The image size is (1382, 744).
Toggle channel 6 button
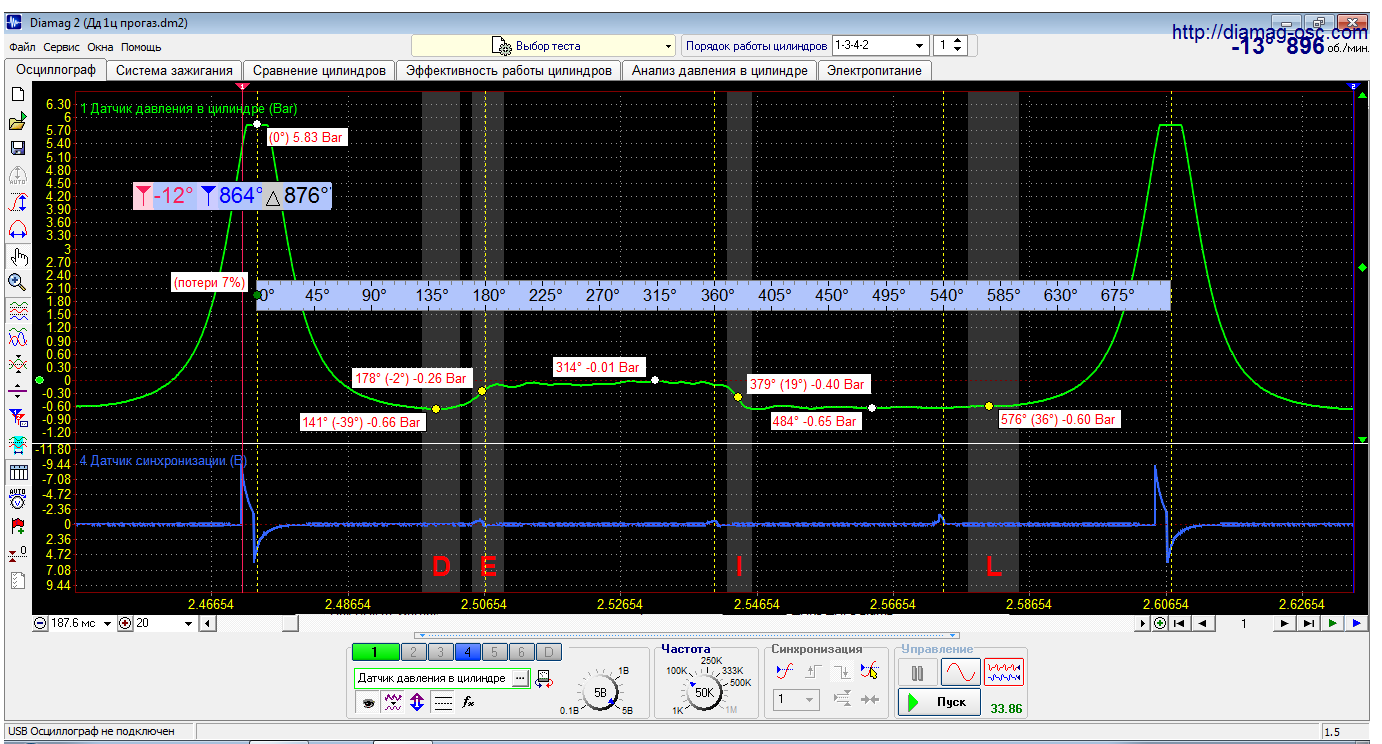point(523,652)
